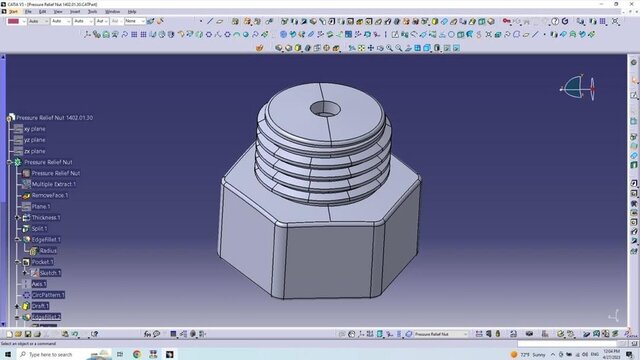Select the Radius parameter under EdgeFillet.1
This screenshot has height=360, width=640.
click(48, 251)
